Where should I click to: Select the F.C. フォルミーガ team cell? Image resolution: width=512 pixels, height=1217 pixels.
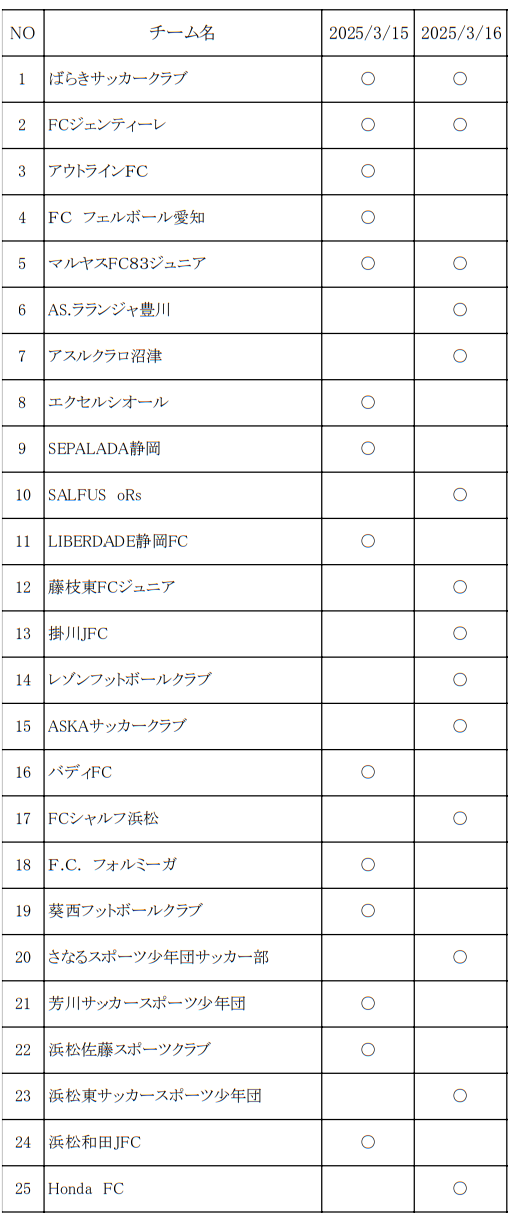[182, 865]
